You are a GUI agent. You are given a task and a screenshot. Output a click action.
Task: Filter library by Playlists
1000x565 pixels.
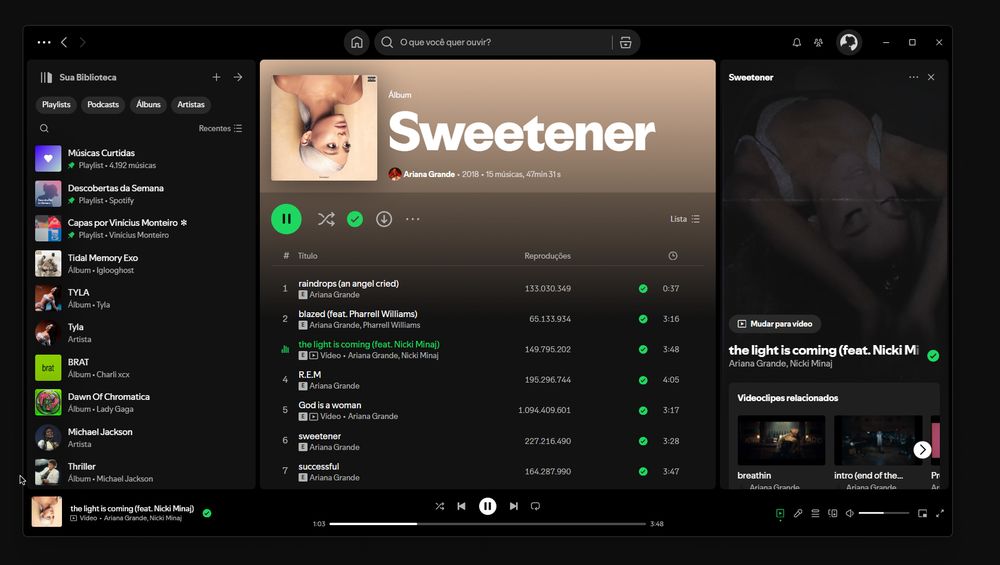(x=56, y=105)
